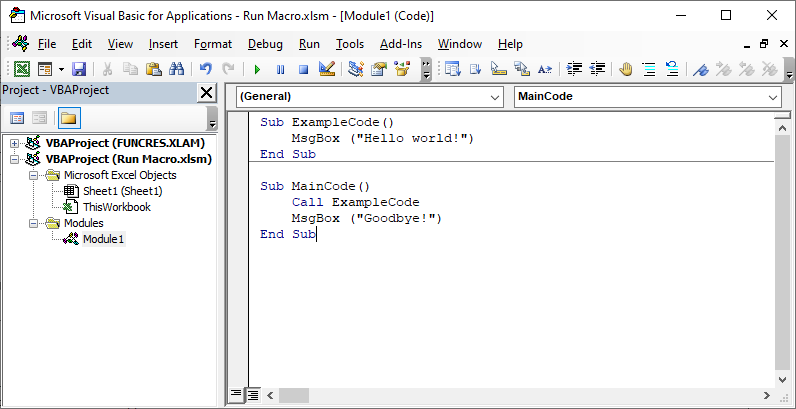Switch to Procedure View at the bottom left

coord(236,394)
